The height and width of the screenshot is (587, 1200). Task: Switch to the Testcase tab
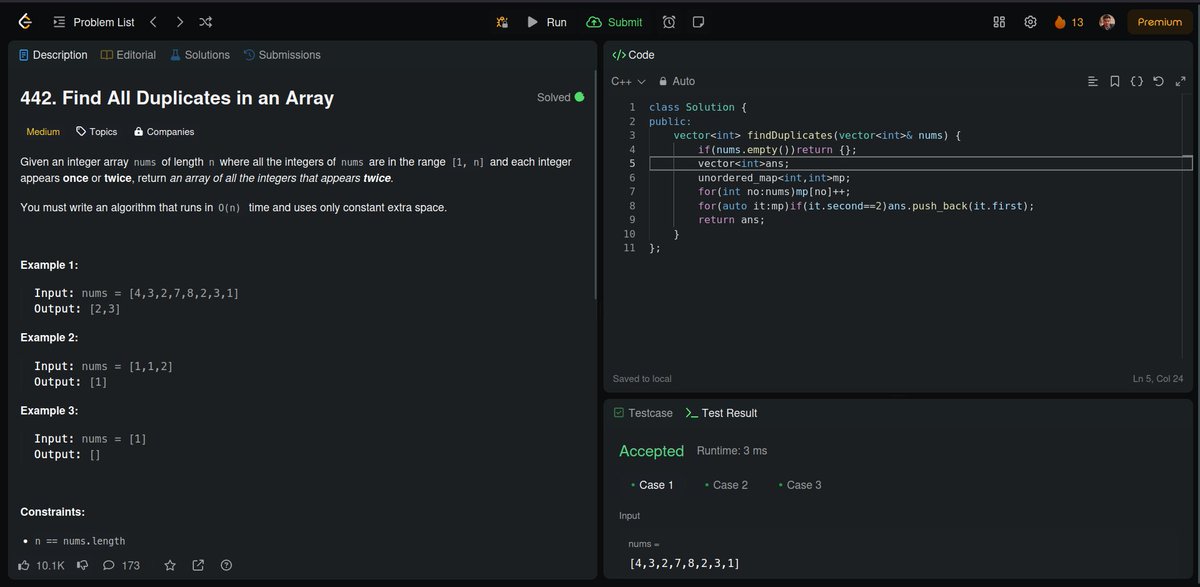pyautogui.click(x=643, y=413)
